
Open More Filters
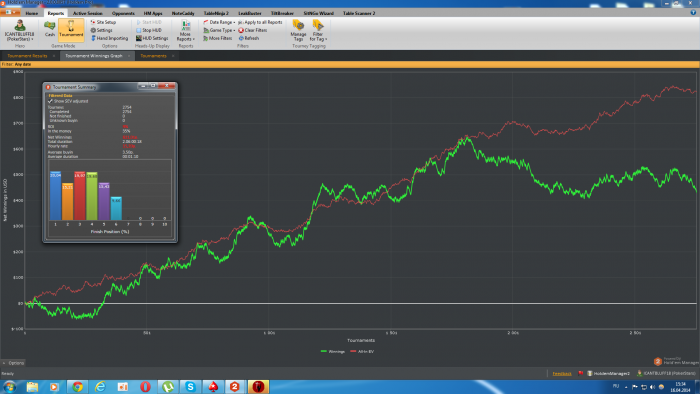(217, 38)
